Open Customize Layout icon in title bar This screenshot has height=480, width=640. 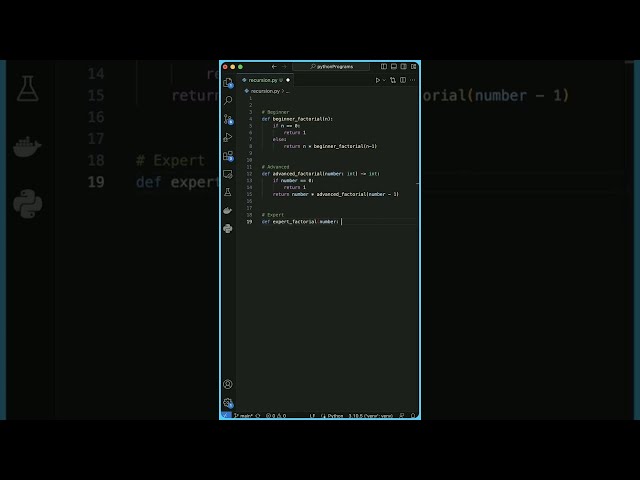click(413, 67)
